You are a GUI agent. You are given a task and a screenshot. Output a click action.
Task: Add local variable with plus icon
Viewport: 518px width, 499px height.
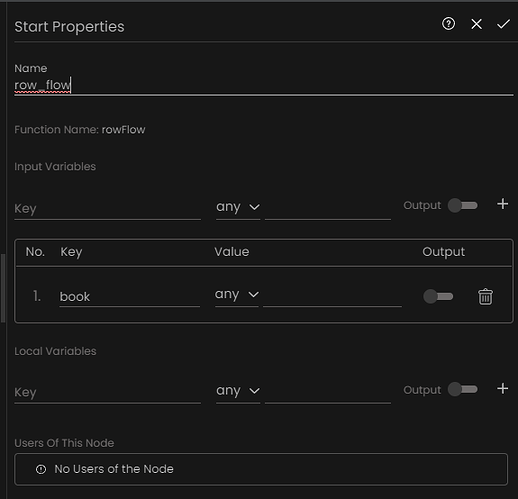(x=502, y=388)
